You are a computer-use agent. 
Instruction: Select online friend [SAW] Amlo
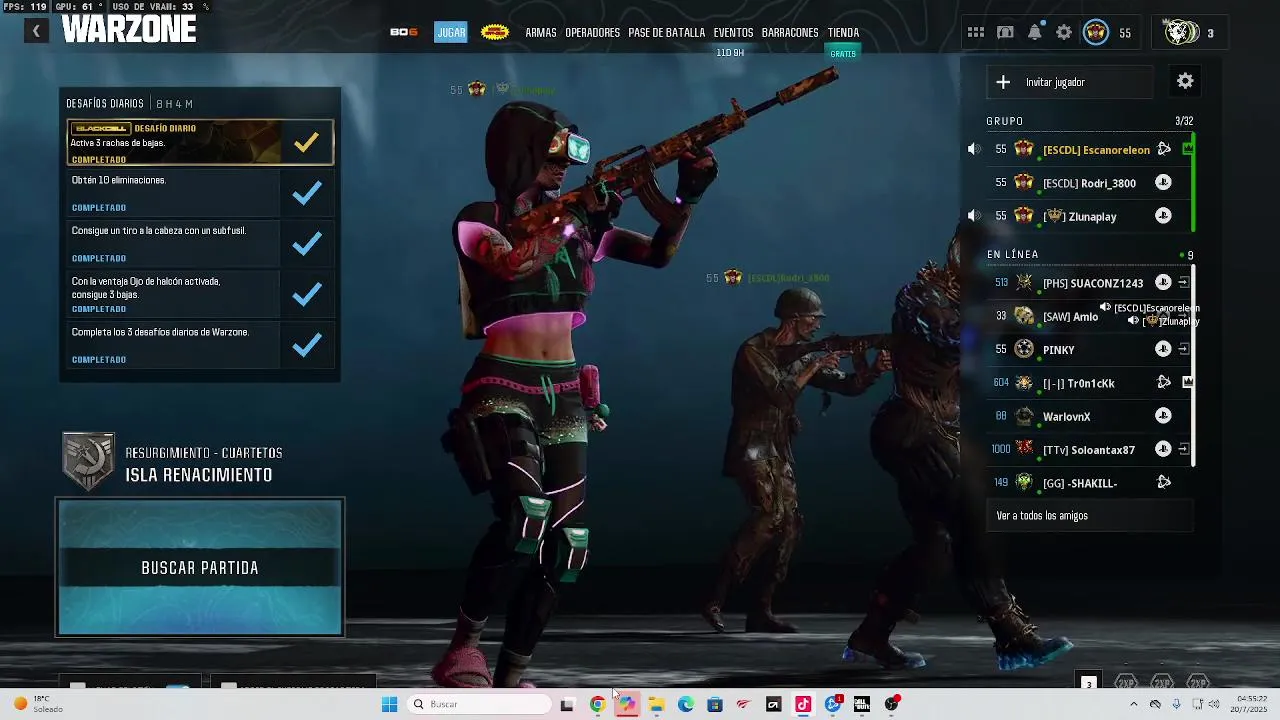pos(1088,316)
